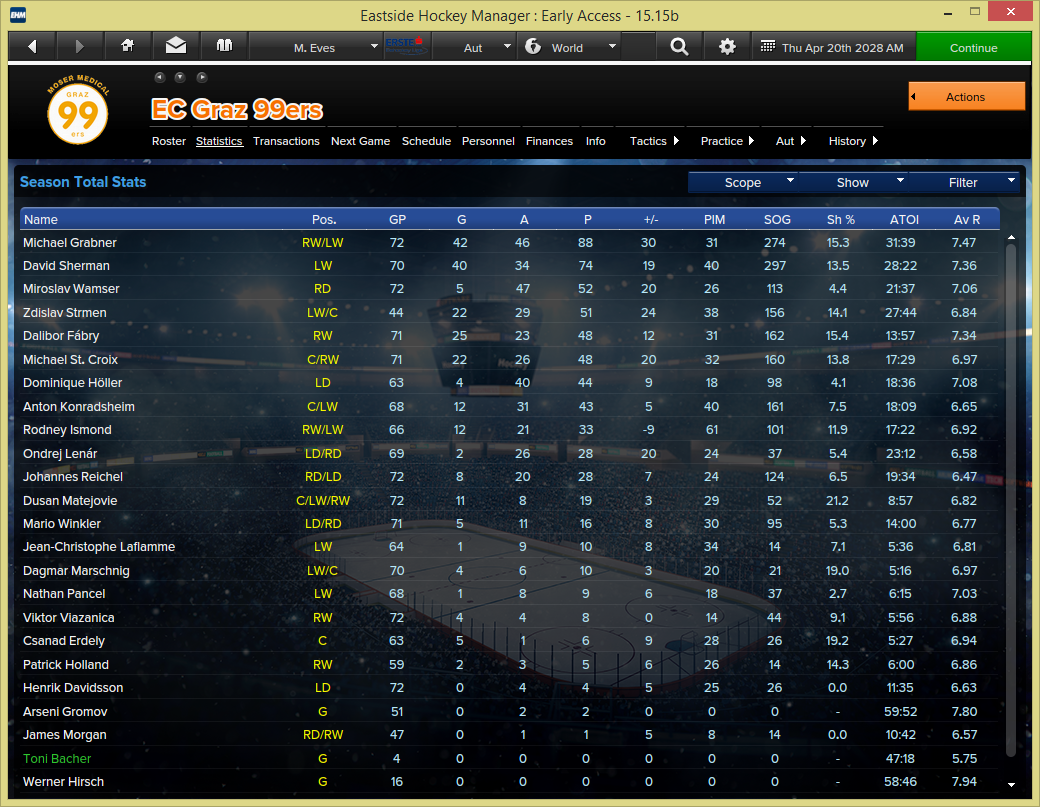Image resolution: width=1040 pixels, height=807 pixels.
Task: Click the Graz 99ers team logo
Action: point(78,109)
